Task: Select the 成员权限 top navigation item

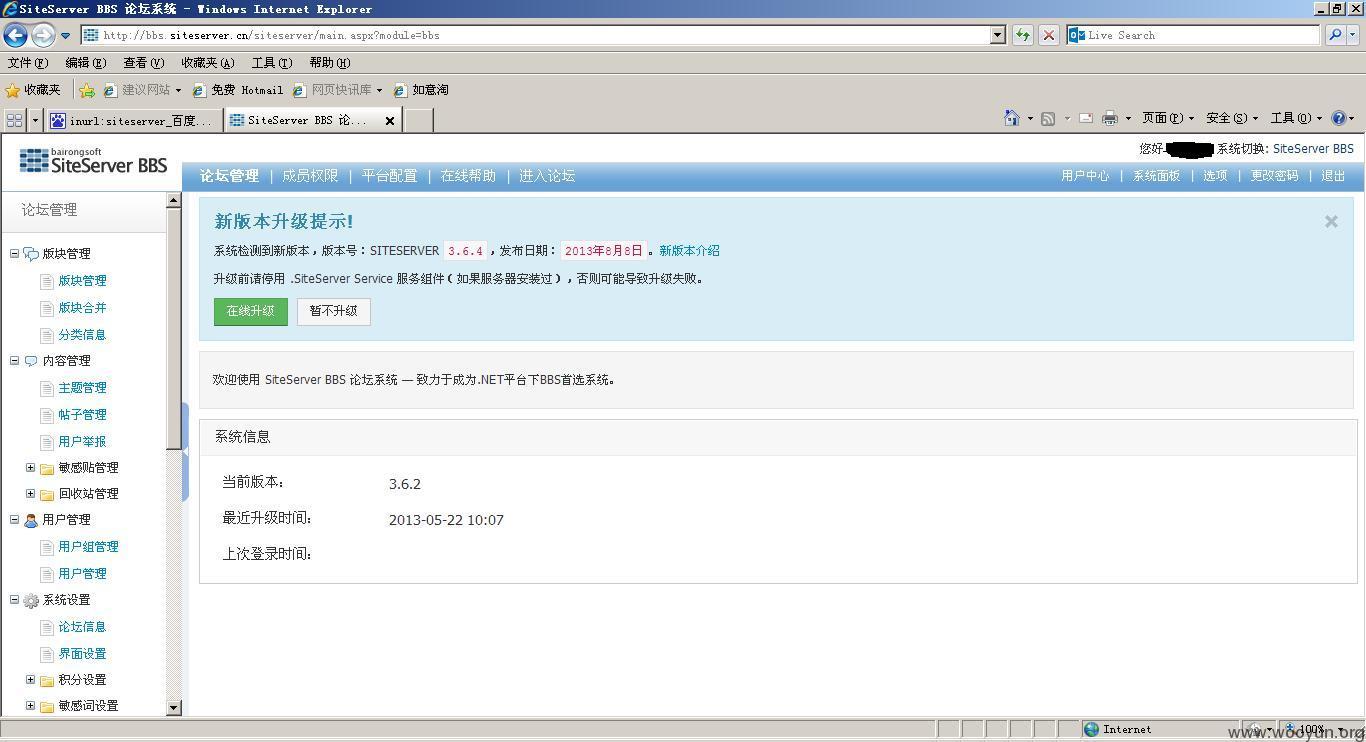Action: click(310, 176)
